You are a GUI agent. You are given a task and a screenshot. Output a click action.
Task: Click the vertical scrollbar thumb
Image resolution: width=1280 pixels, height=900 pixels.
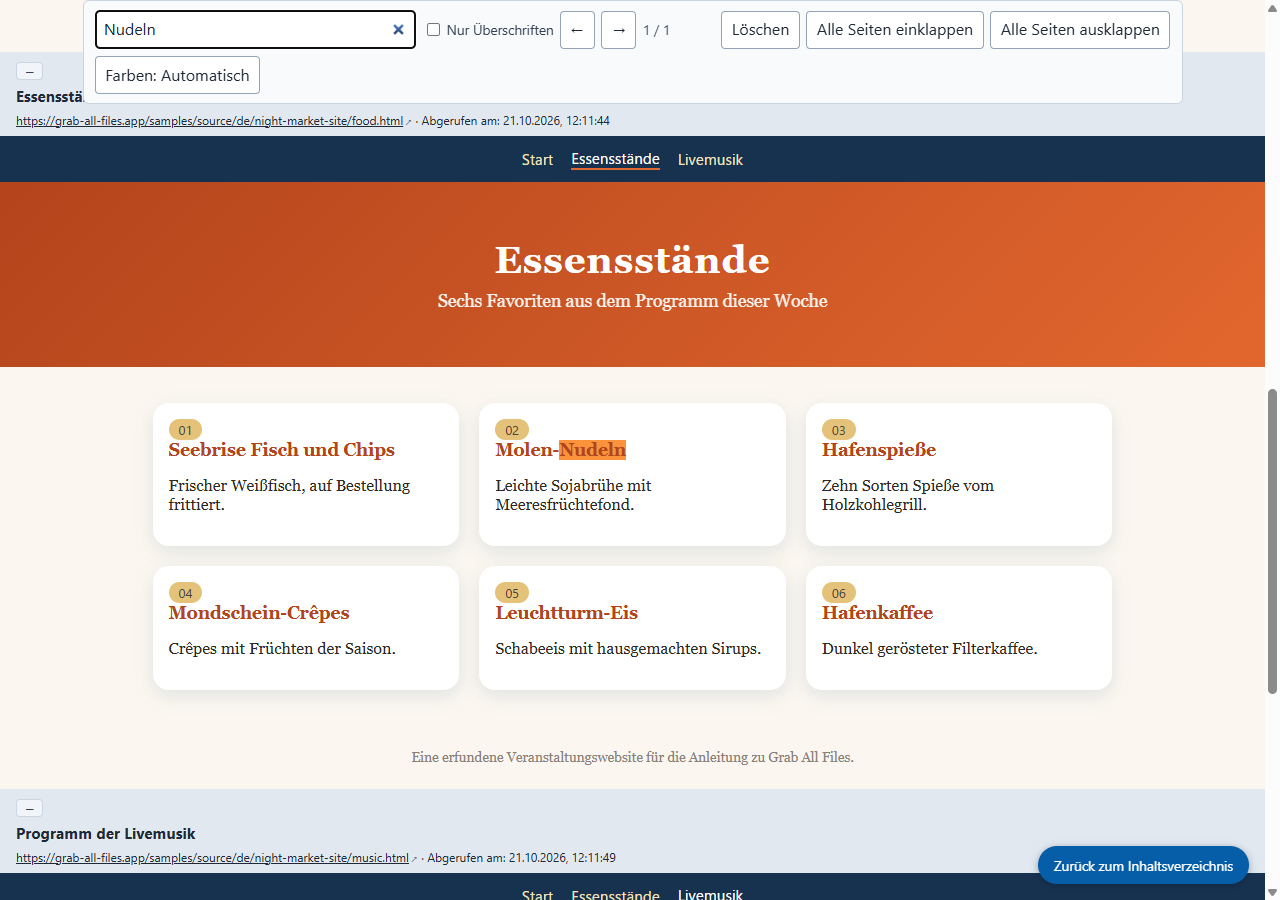click(x=1272, y=540)
